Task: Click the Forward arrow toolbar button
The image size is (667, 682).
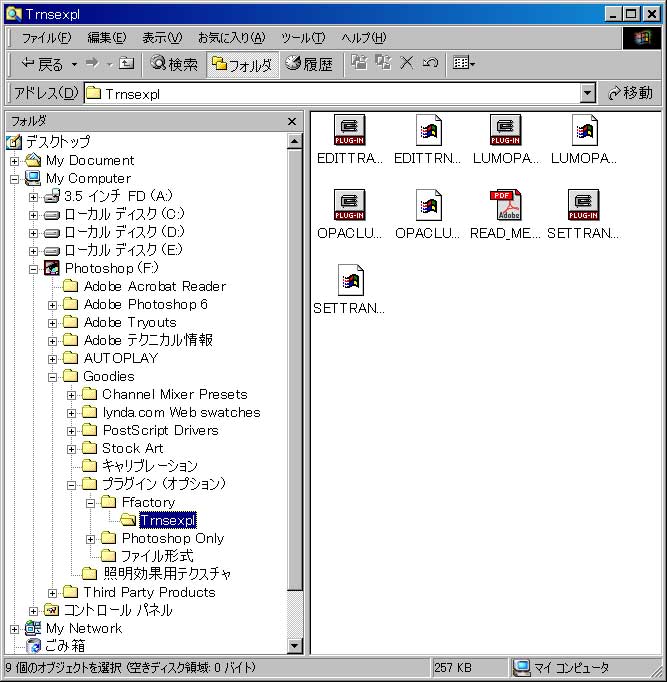Action: coord(92,64)
